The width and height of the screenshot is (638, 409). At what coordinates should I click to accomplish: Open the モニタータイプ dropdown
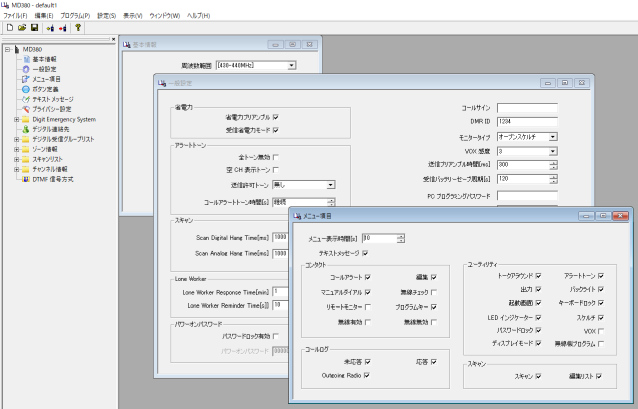[553, 135]
